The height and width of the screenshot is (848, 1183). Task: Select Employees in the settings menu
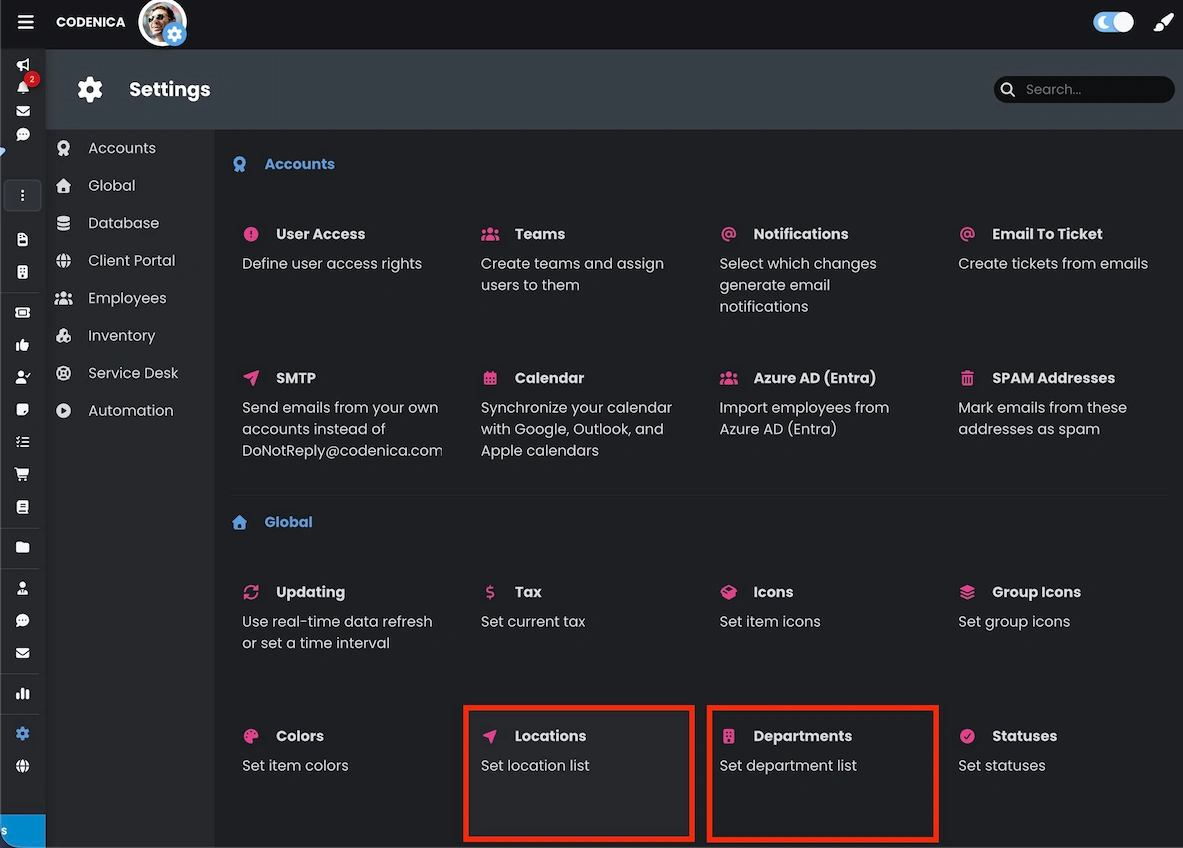point(129,297)
